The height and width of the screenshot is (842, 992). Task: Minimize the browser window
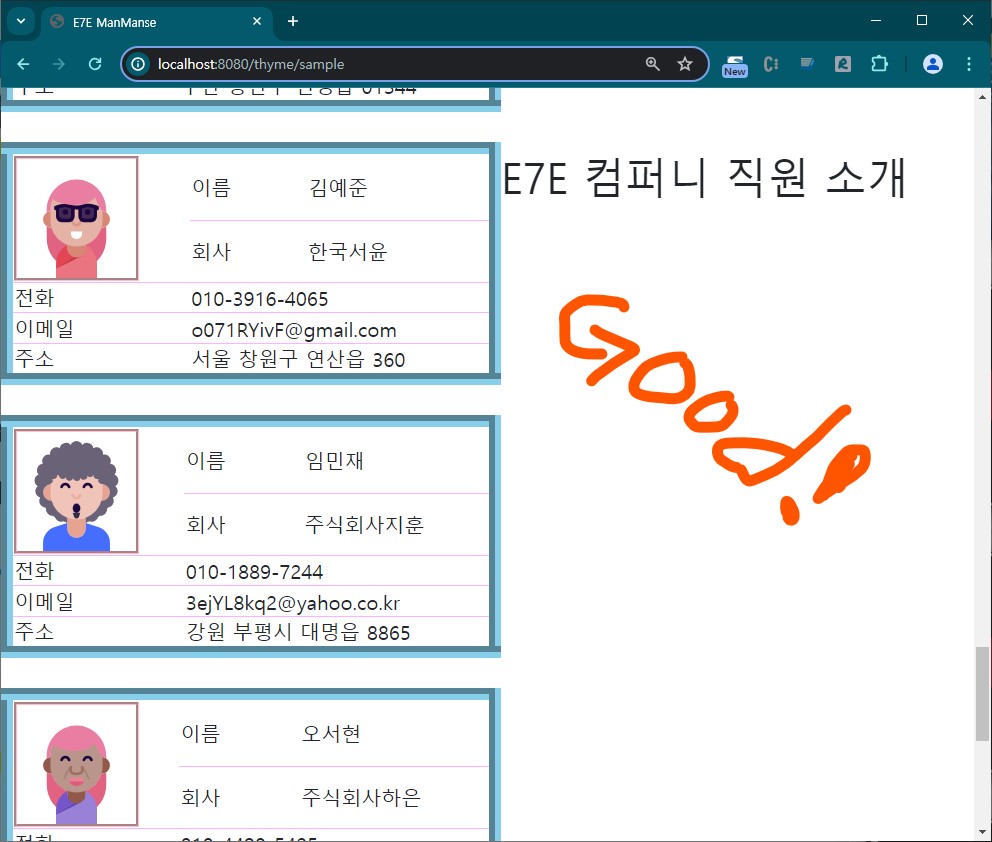click(876, 21)
